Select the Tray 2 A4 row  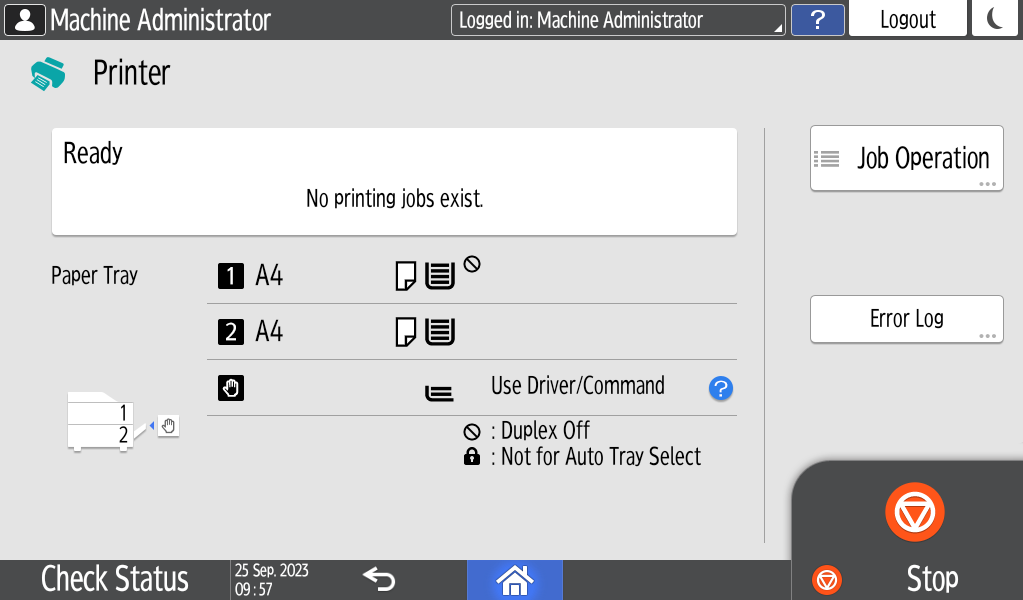[471, 332]
